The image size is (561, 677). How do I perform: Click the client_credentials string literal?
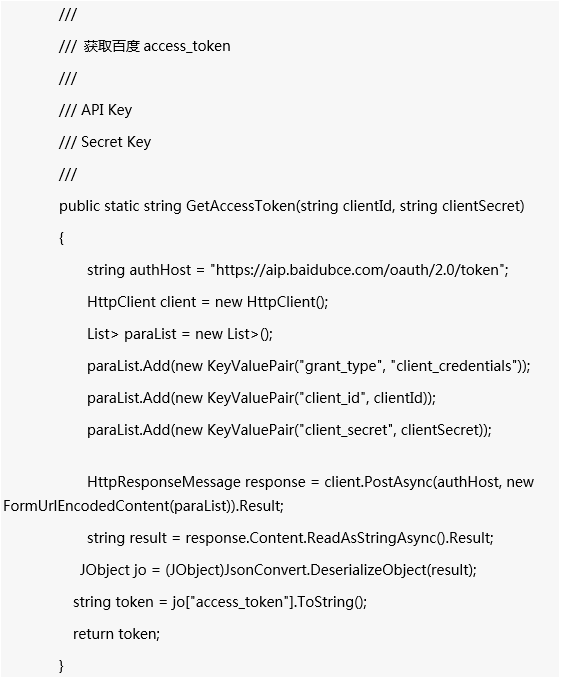click(455, 366)
